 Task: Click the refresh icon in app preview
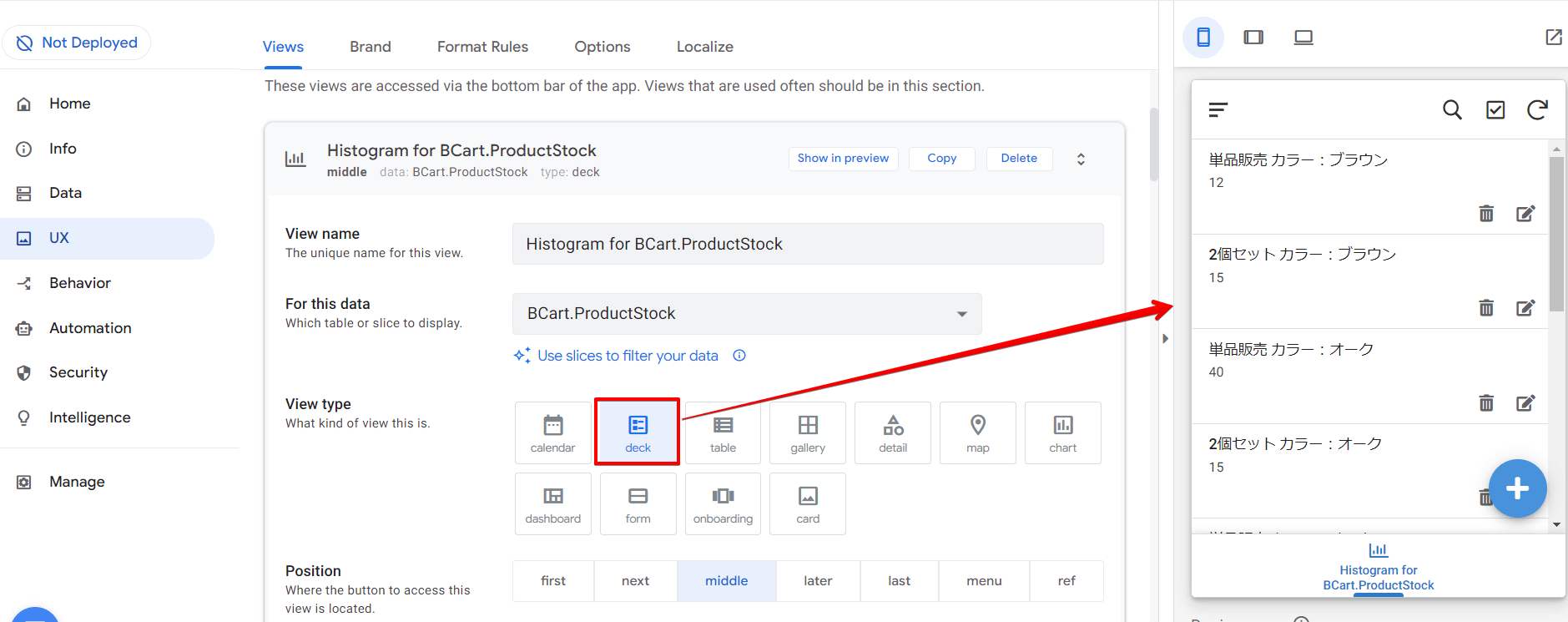tap(1537, 110)
